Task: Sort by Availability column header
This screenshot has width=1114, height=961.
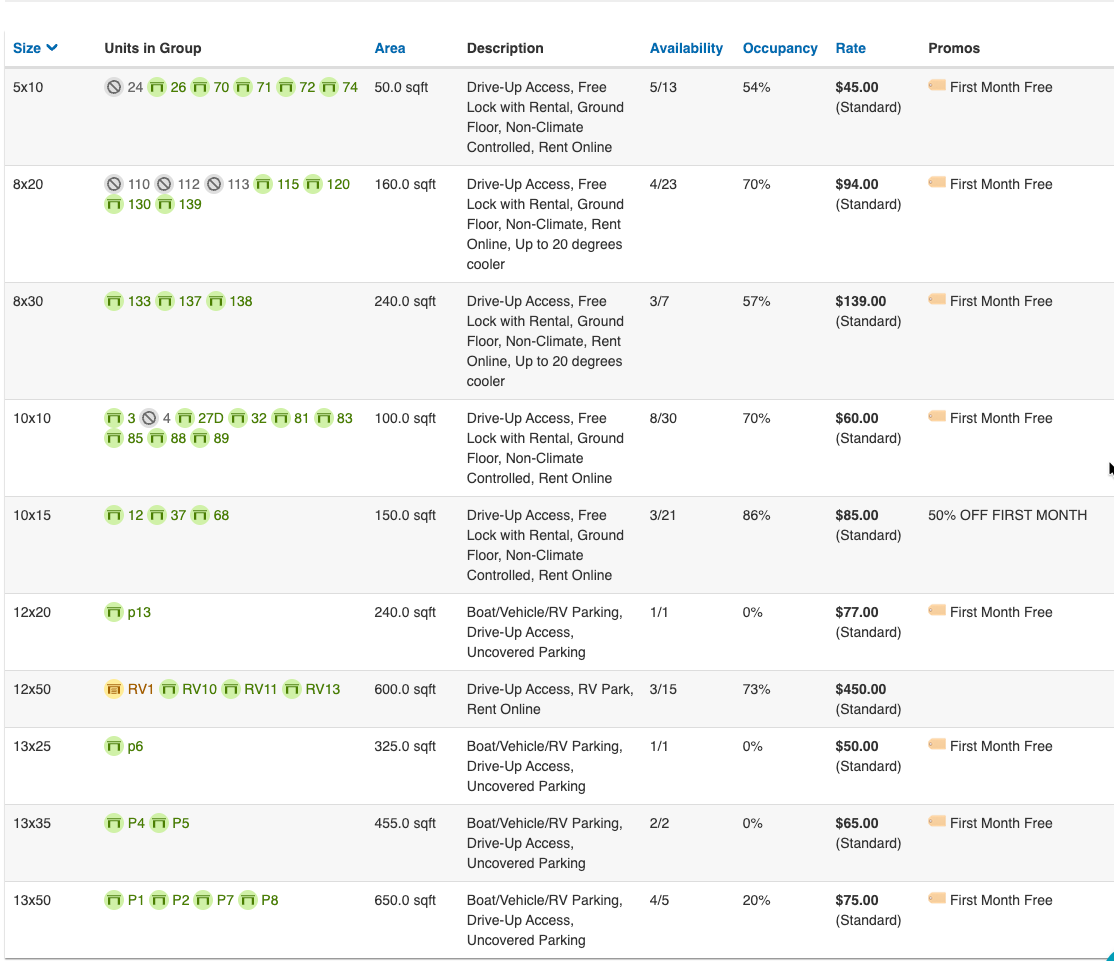Action: pyautogui.click(x=686, y=48)
